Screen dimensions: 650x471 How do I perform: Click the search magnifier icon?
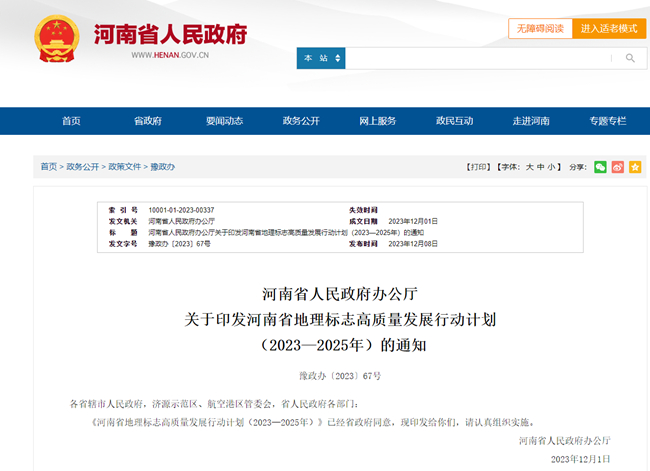(630, 58)
